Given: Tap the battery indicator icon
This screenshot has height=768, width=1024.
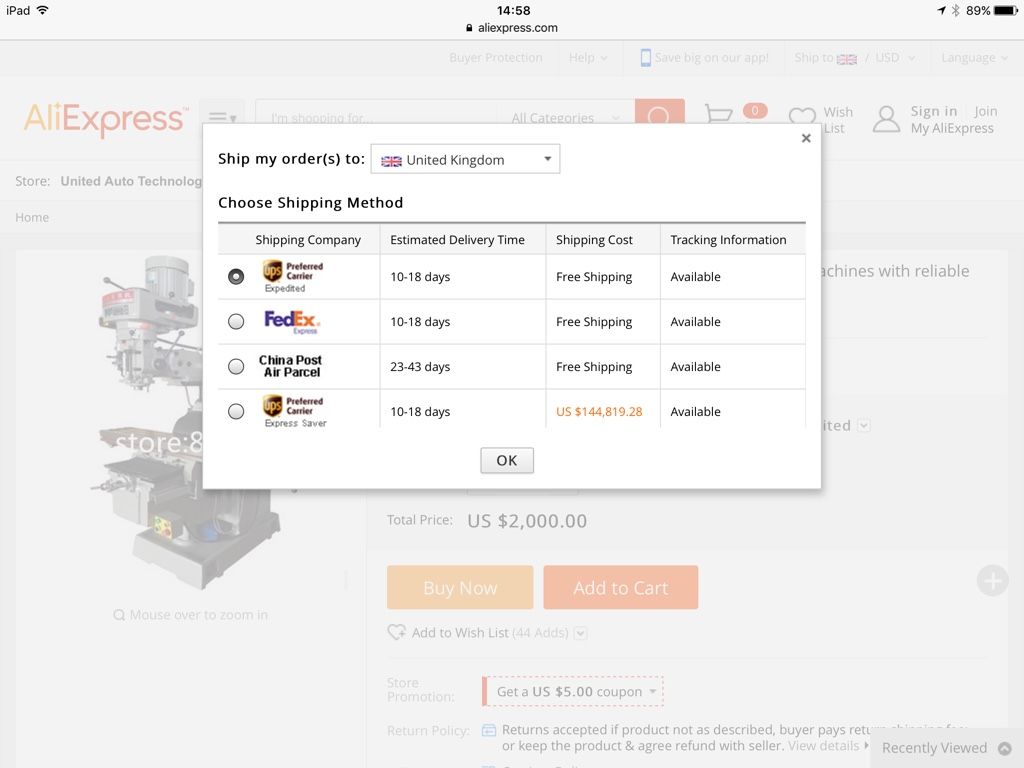Looking at the screenshot, I should click(1006, 10).
